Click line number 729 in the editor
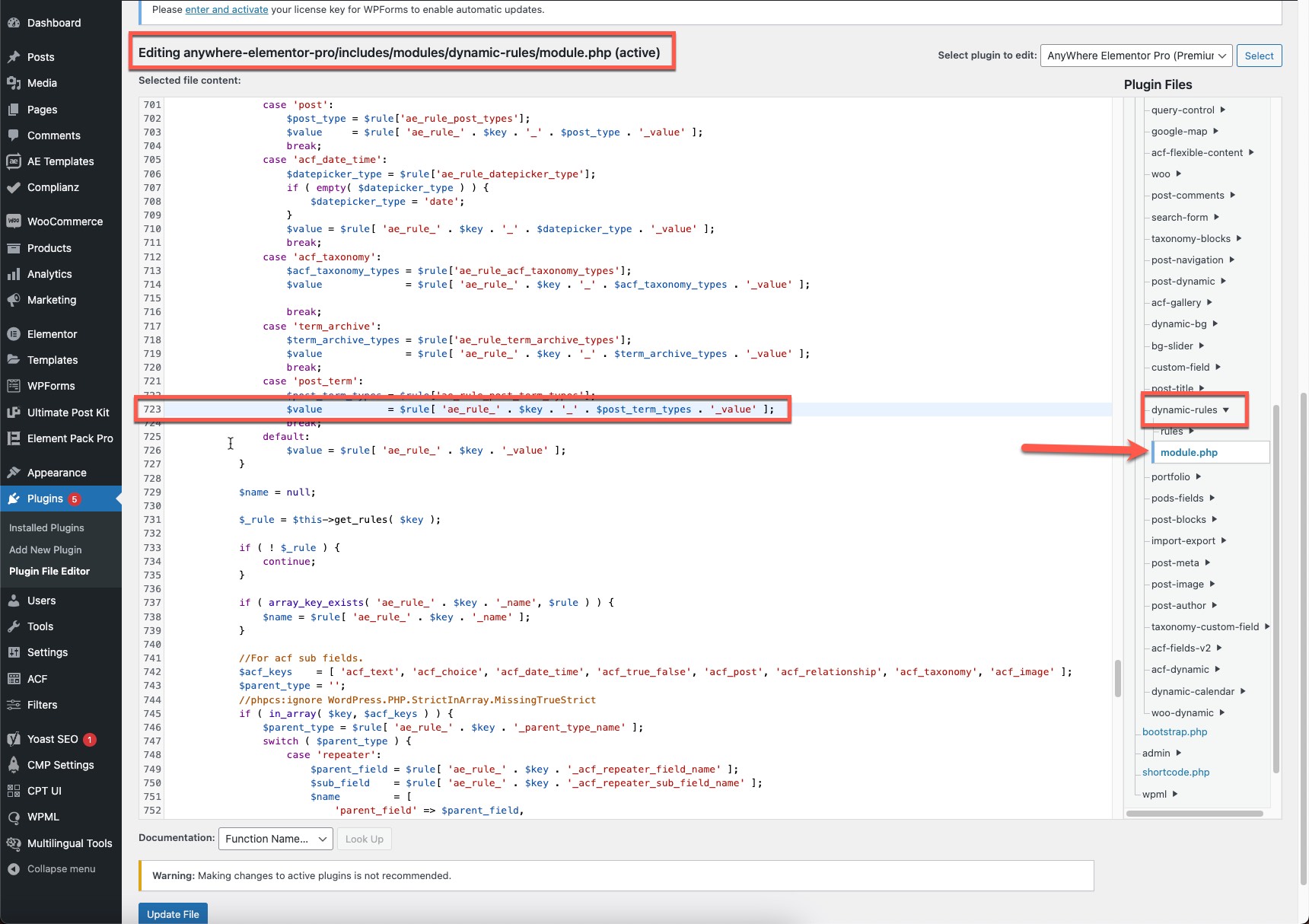This screenshot has height=924, width=1309. tap(152, 492)
